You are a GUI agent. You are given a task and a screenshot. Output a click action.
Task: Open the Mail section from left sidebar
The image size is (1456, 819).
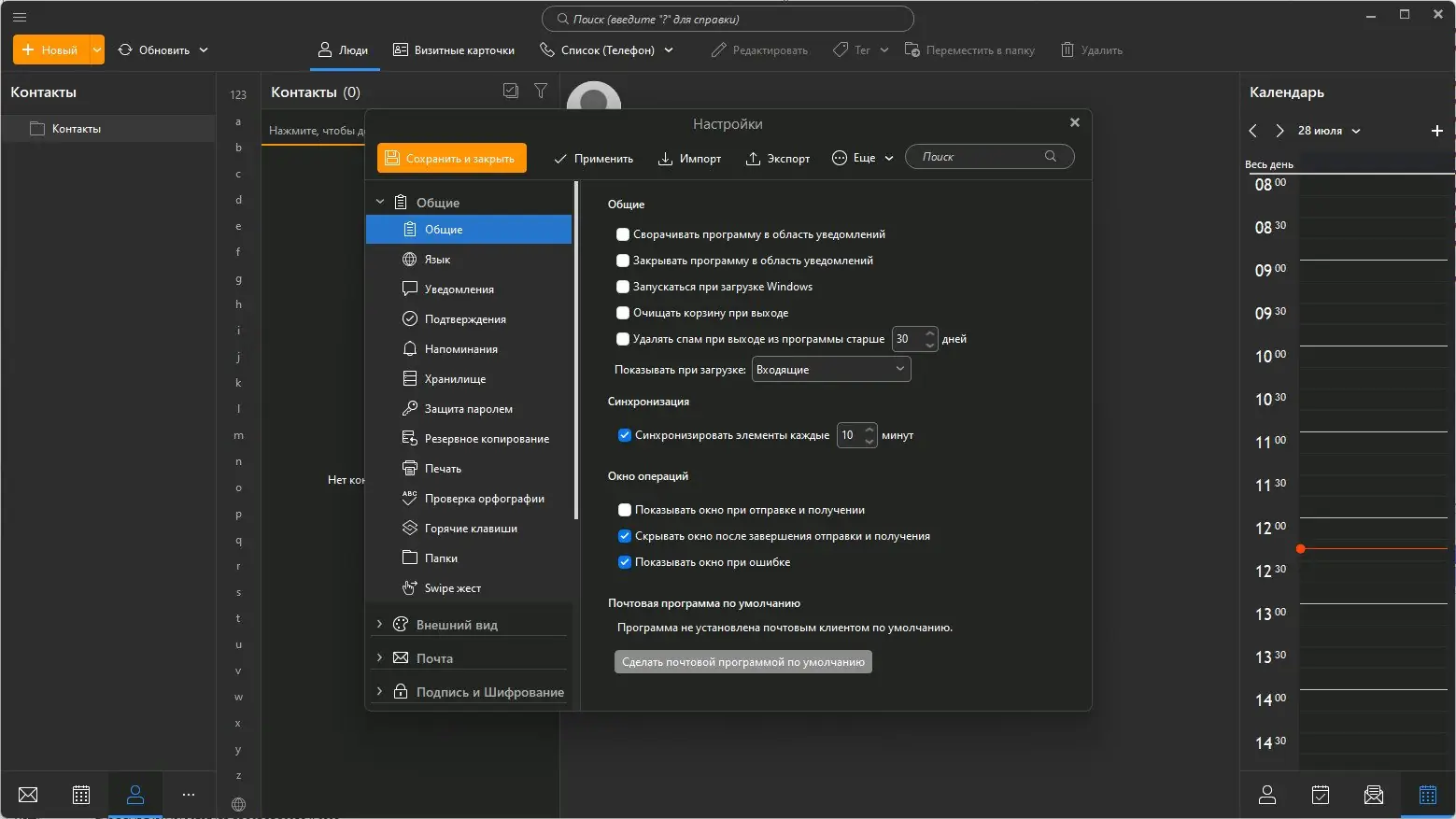pos(27,795)
